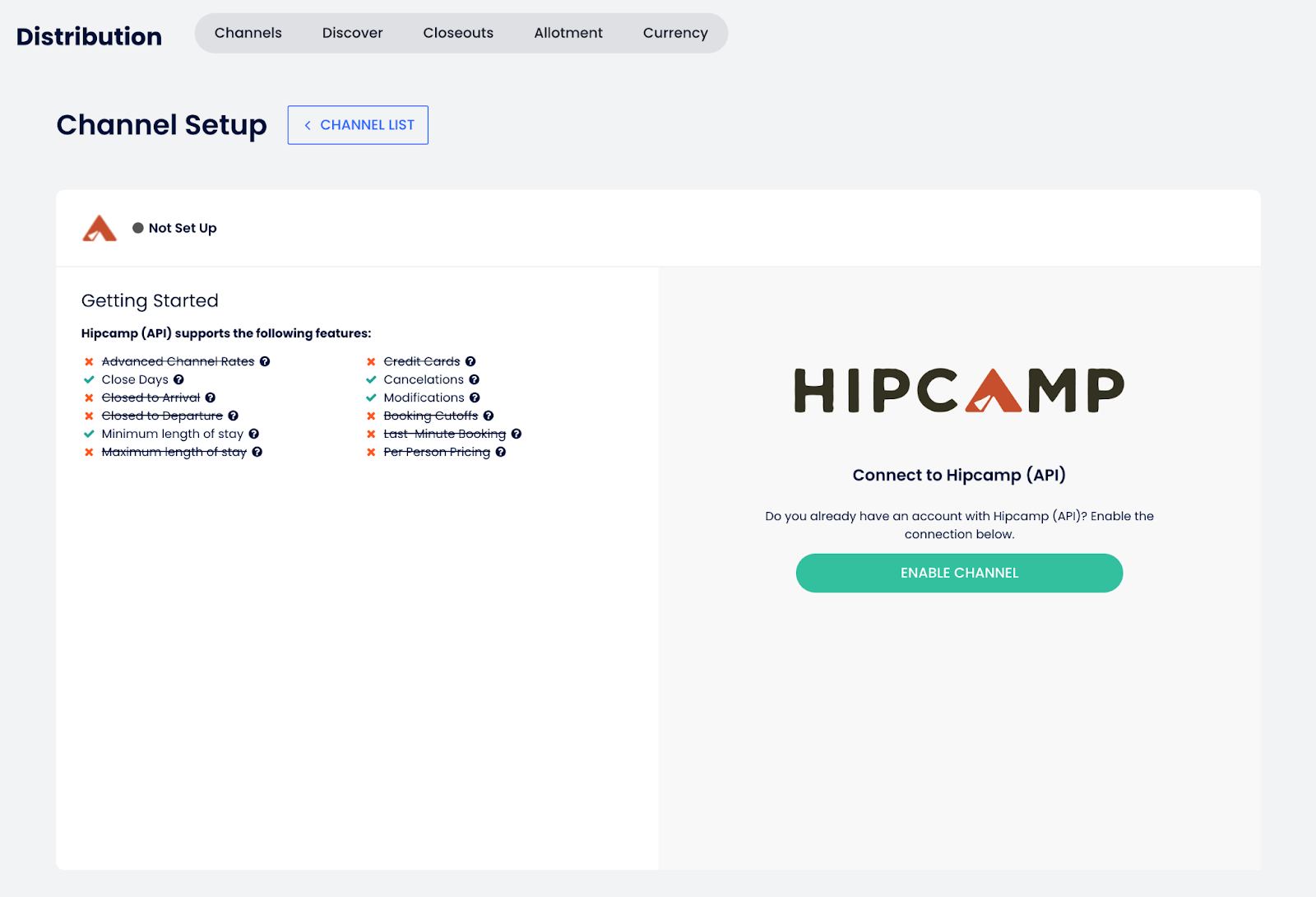1316x897 pixels.
Task: Click Connect to Hipcamp (API) heading
Action: tap(959, 475)
